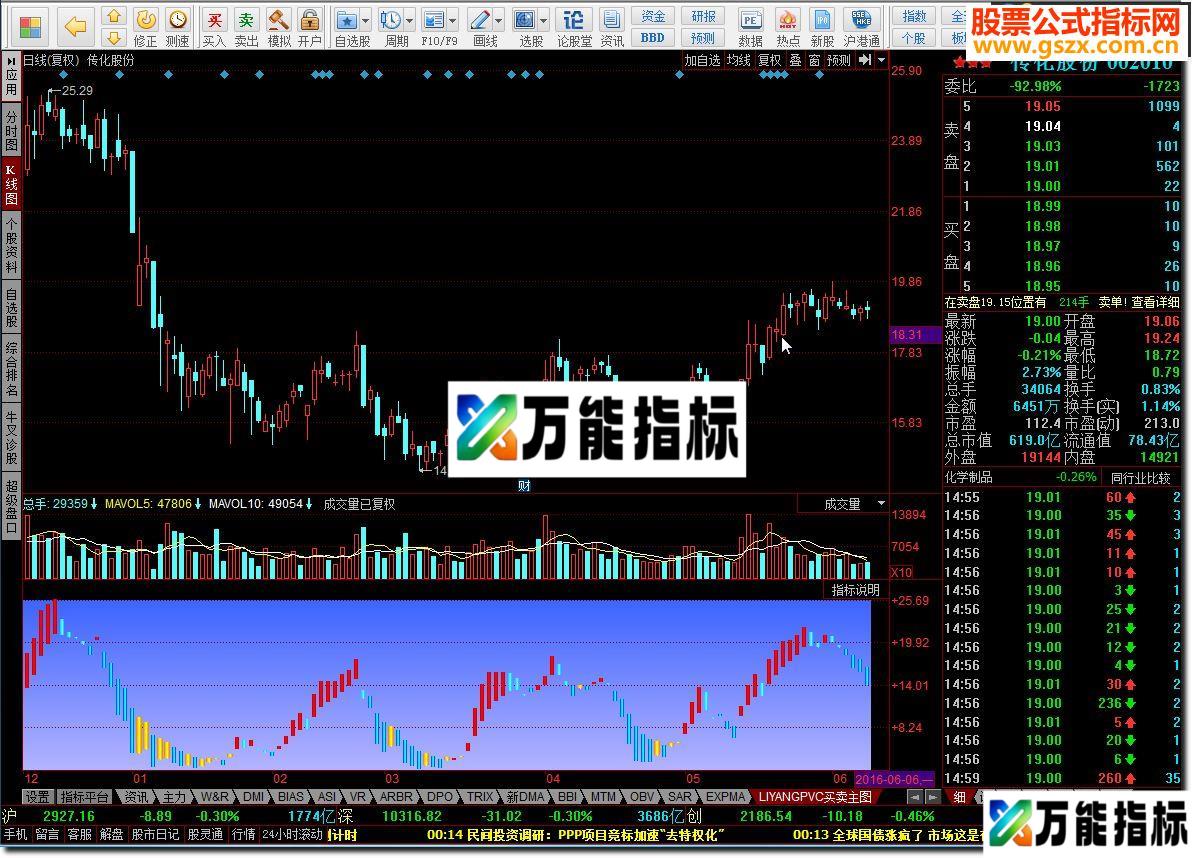
Task: Click the back arrow icon in toolbar
Action: click(x=75, y=24)
